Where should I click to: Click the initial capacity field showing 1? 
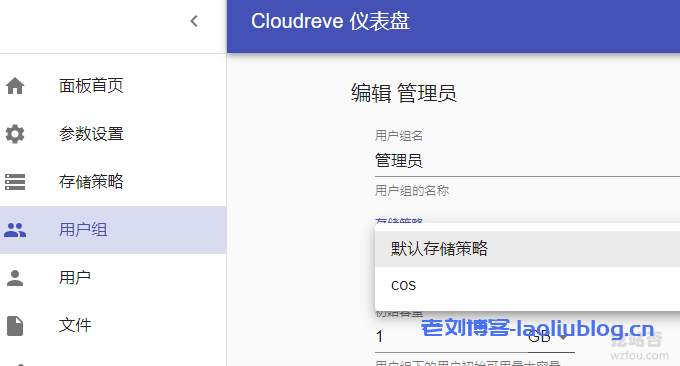[x=451, y=337]
